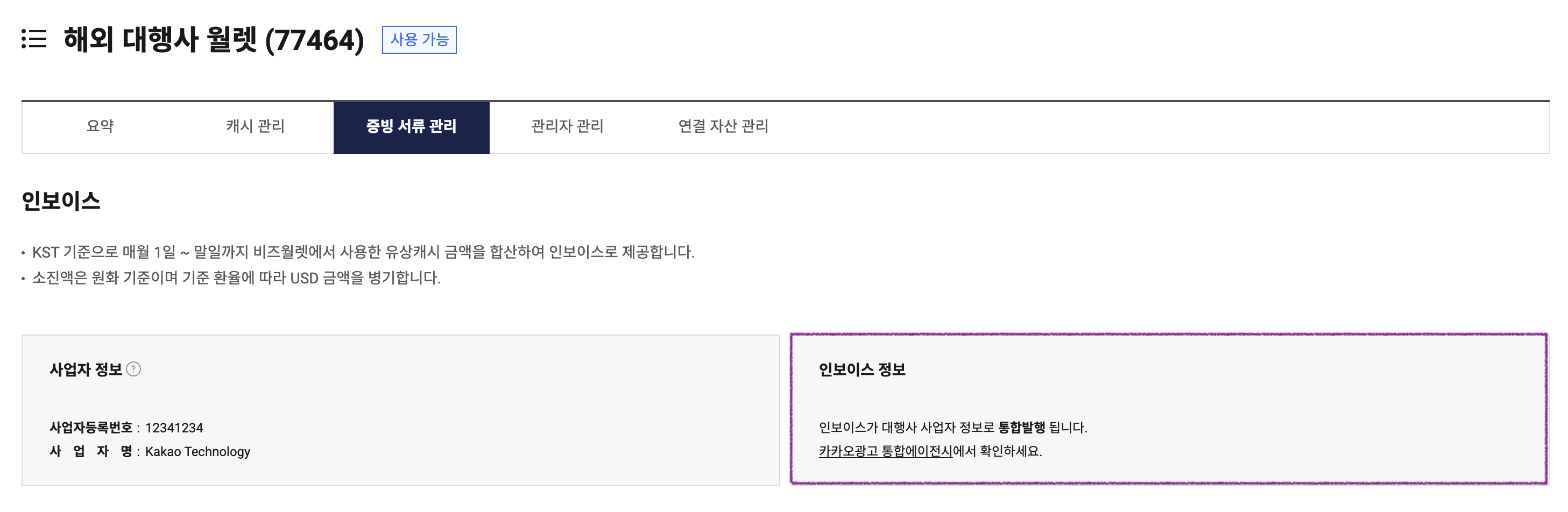Click the 사업자명 field label
This screenshot has width=1568, height=512.
91,452
